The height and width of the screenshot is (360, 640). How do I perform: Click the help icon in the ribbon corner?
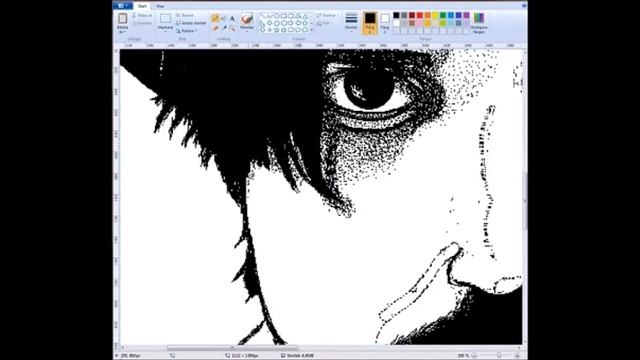click(524, 6)
